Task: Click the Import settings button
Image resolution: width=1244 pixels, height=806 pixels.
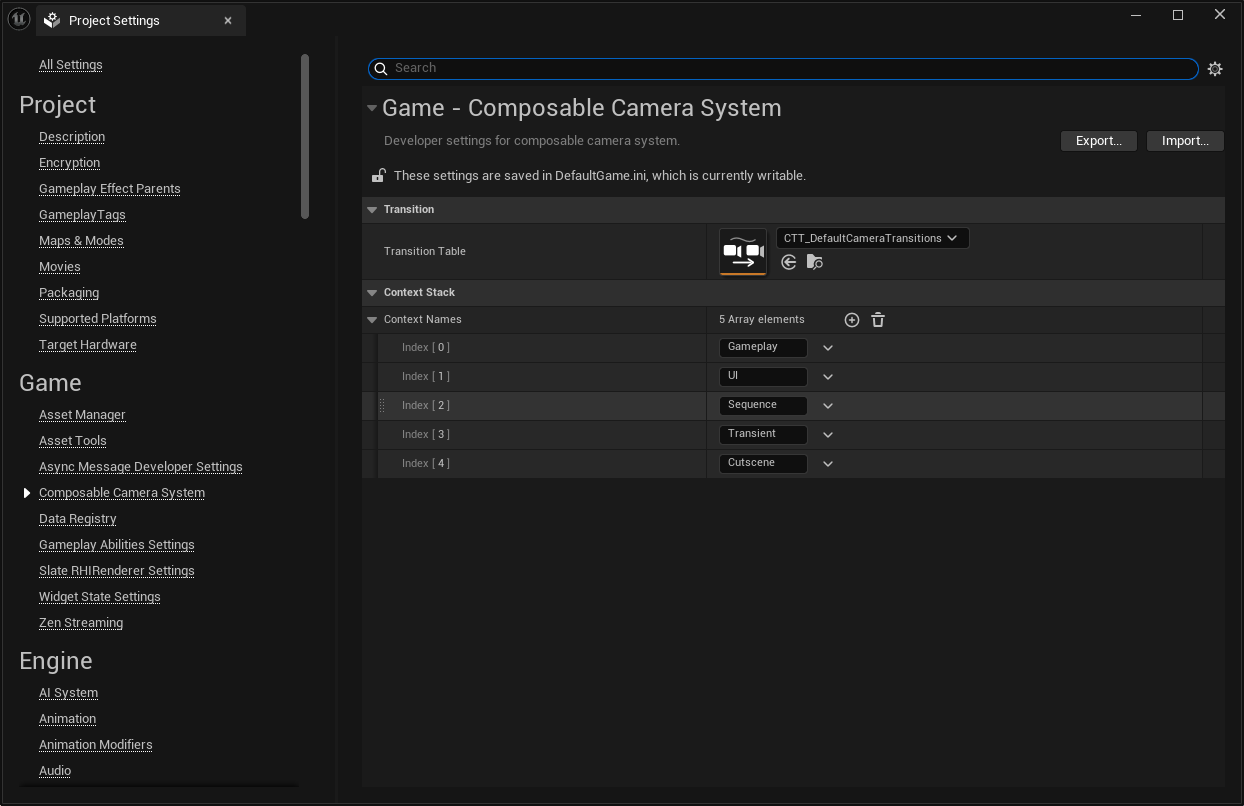Action: coord(1184,141)
